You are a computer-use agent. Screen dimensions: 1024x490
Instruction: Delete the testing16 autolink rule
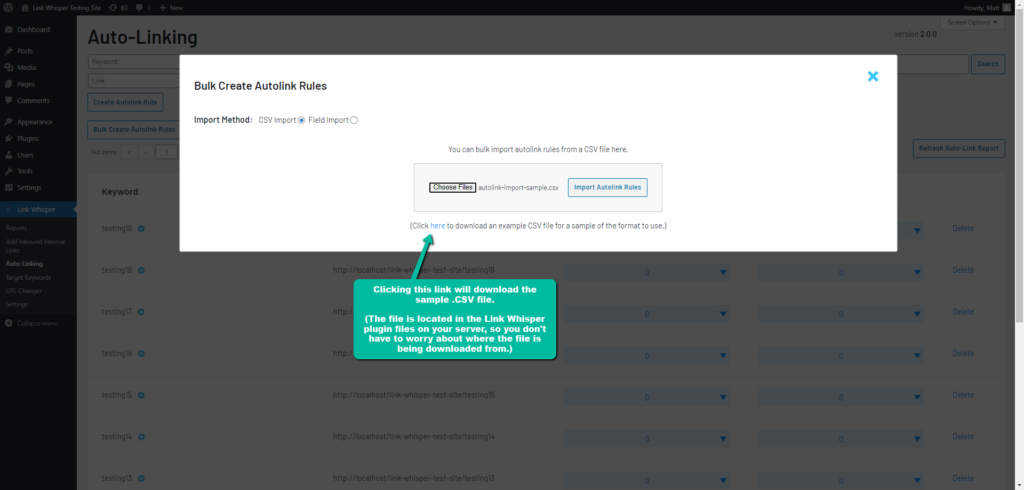tap(963, 353)
